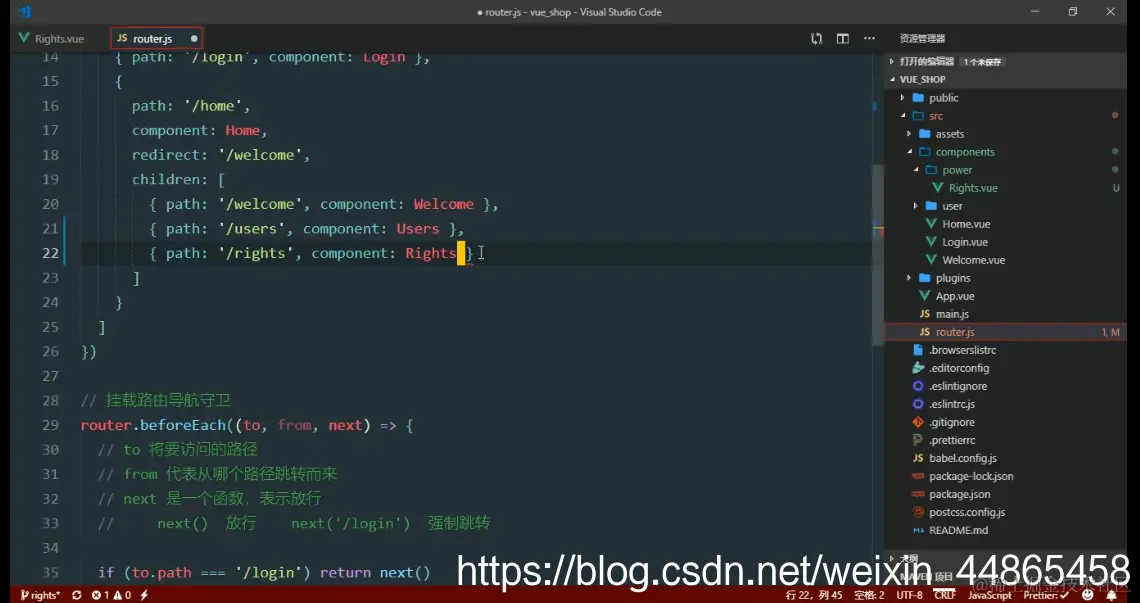
Task: Collapse the components folder
Action: (x=909, y=152)
